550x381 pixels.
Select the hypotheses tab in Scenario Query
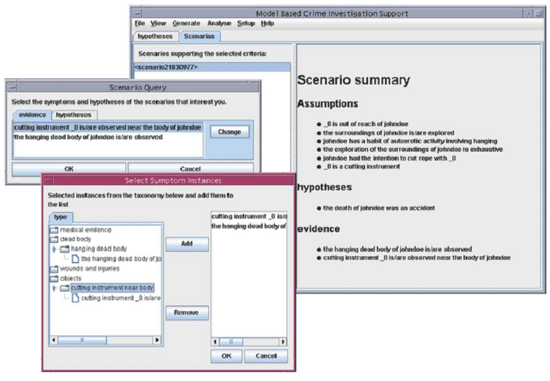(74, 115)
